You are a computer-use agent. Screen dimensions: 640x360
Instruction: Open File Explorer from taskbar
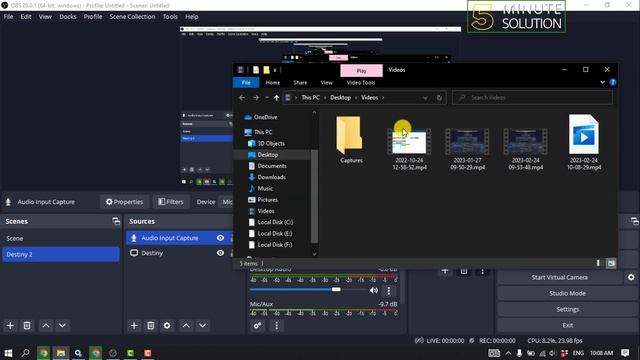pyautogui.click(x=61, y=353)
